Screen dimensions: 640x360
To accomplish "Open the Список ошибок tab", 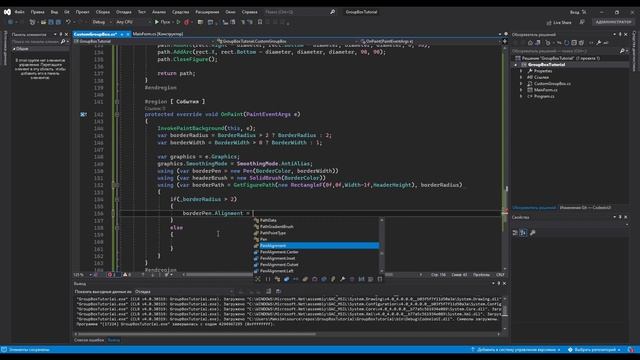I will [89, 340].
